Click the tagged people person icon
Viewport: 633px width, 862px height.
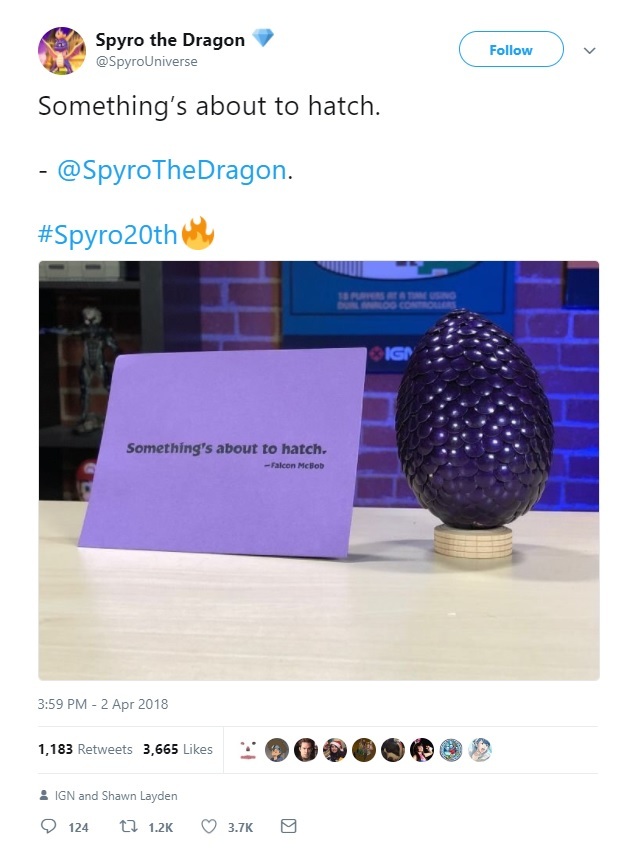click(44, 795)
